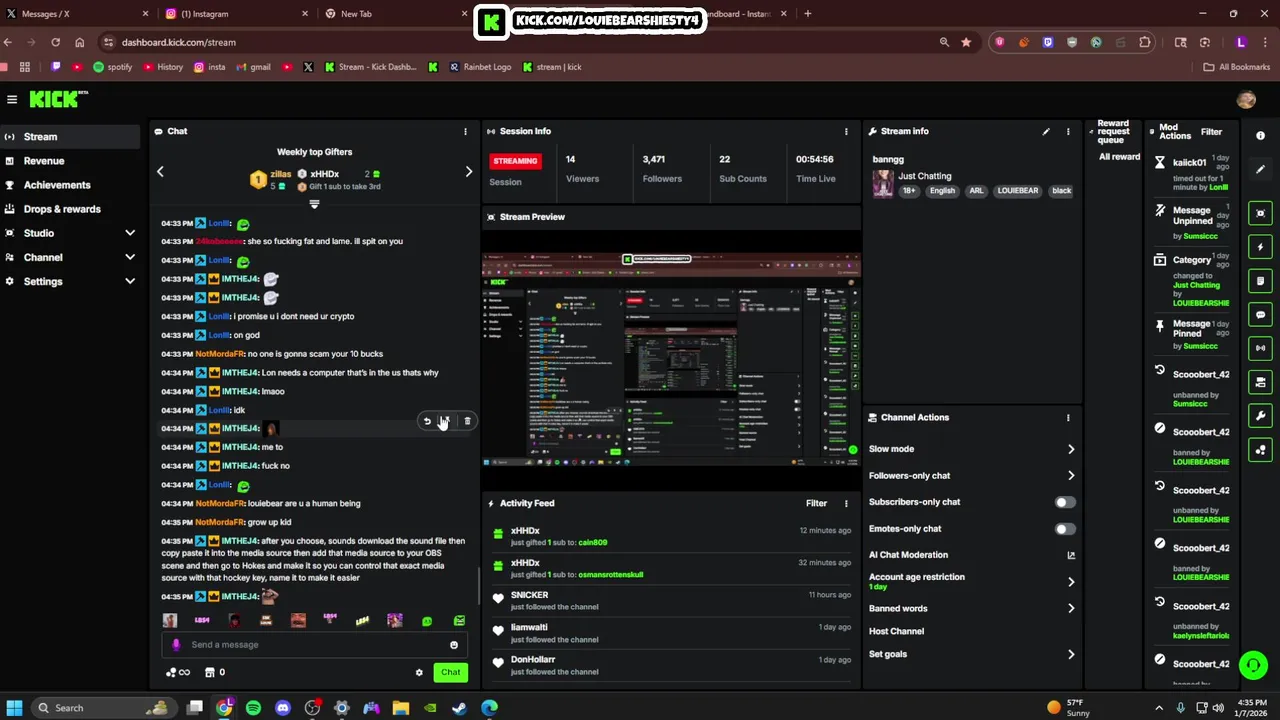The width and height of the screenshot is (1280, 720).
Task: Toggle the stream preview widget icon
Action: 1260,213
